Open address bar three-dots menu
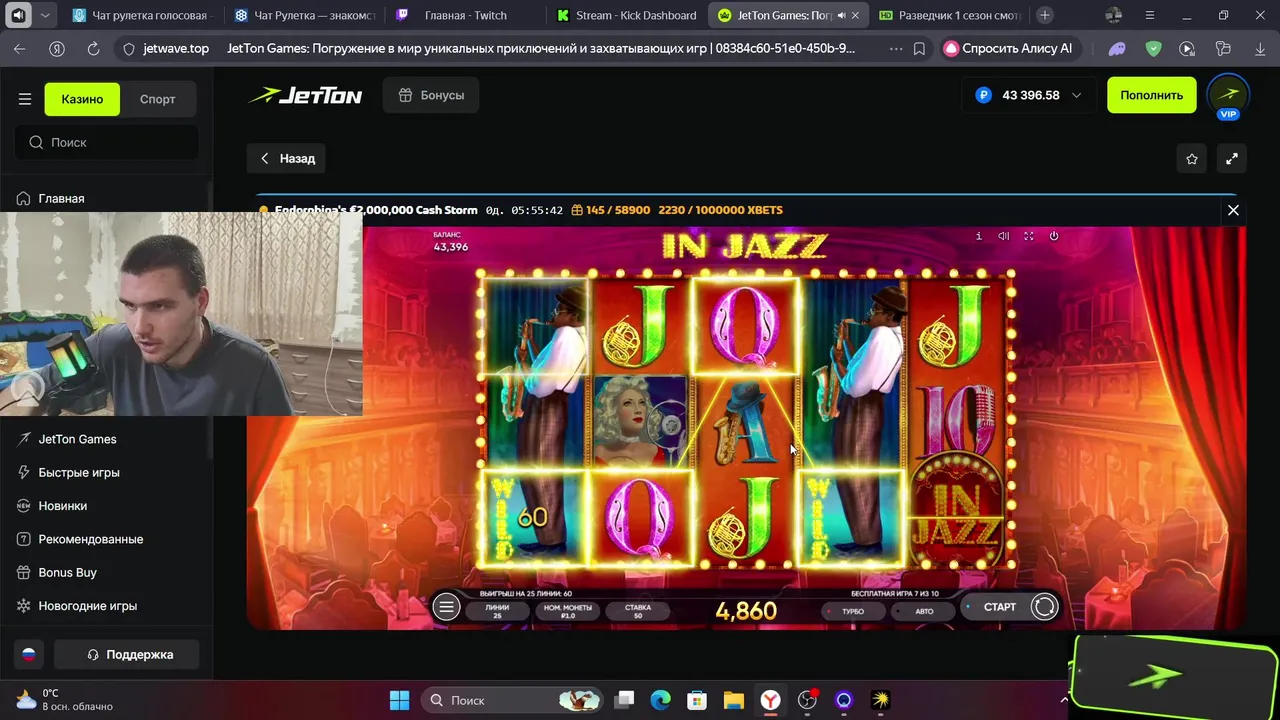This screenshot has height=720, width=1280. [x=895, y=48]
